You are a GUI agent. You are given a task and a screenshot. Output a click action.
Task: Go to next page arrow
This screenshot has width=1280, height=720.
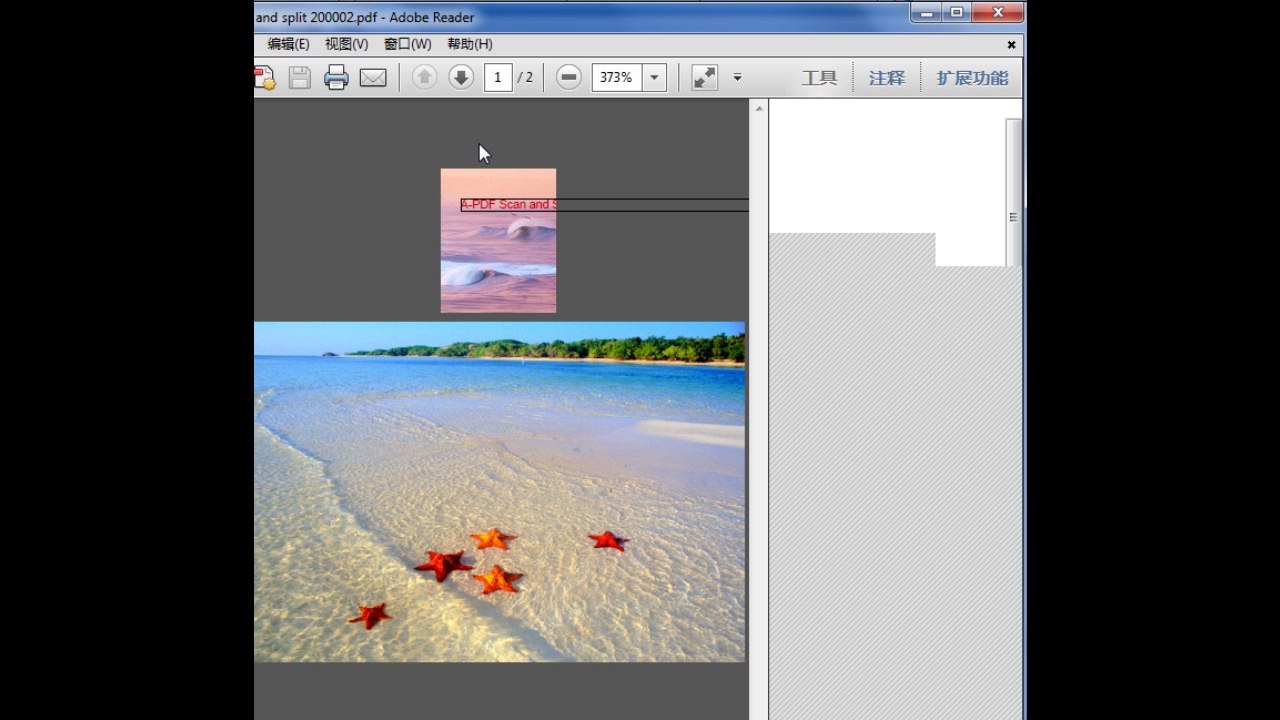461,77
